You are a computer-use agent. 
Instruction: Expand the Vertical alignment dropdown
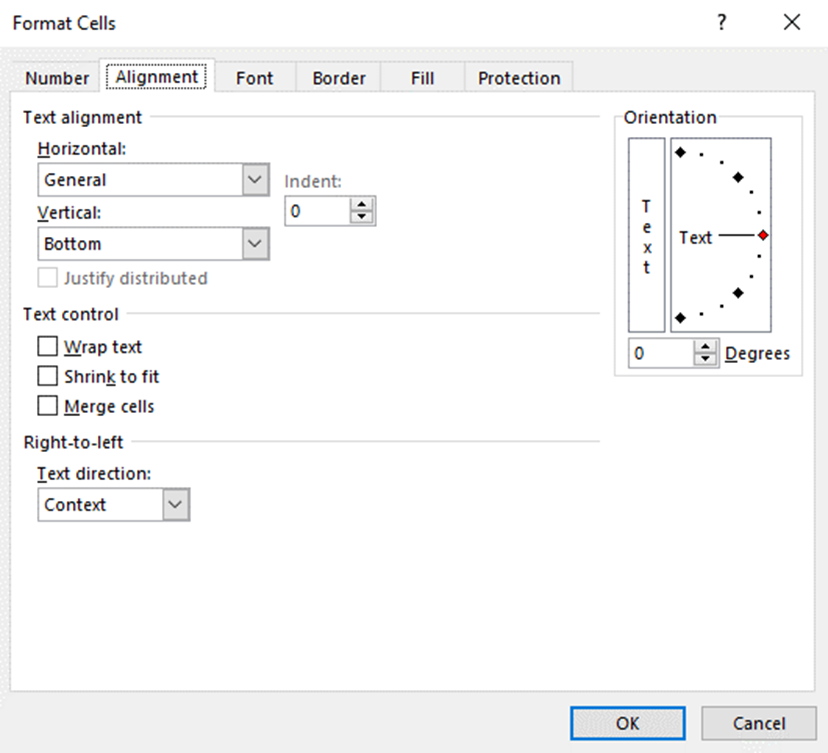256,244
